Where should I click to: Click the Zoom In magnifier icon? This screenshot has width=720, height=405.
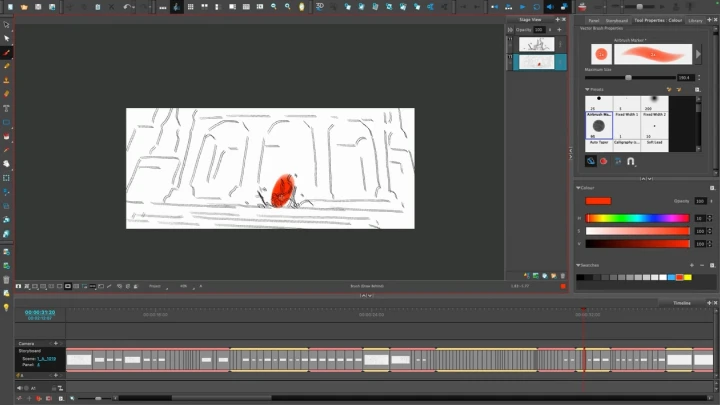pos(274,6)
